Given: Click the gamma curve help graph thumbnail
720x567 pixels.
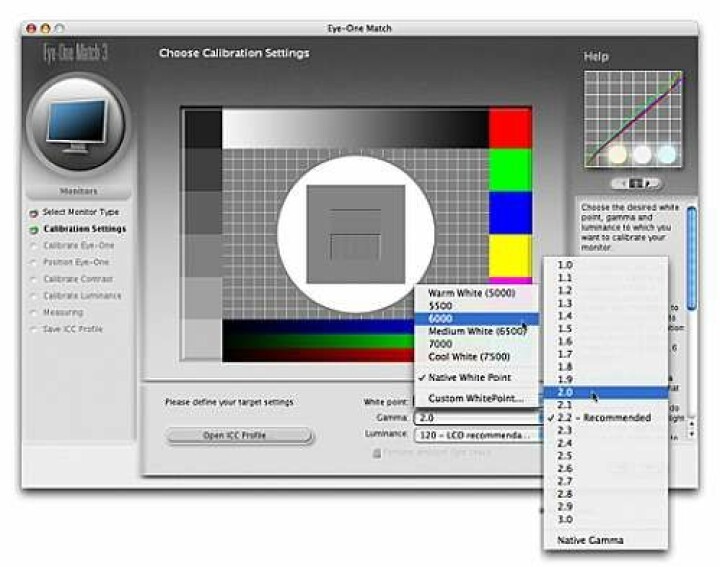Looking at the screenshot, I should 633,119.
